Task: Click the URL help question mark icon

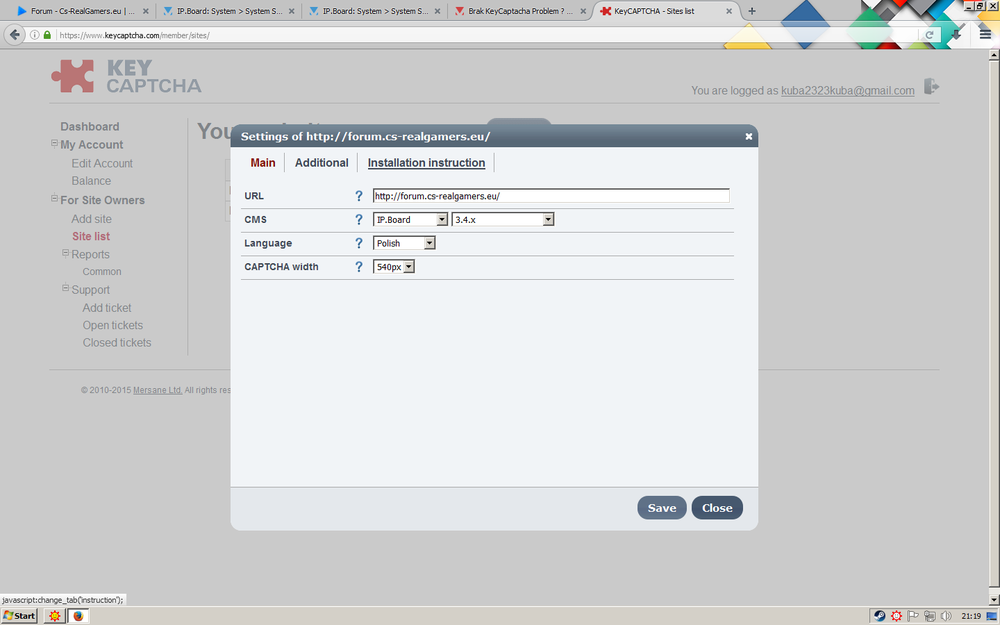Action: 359,196
